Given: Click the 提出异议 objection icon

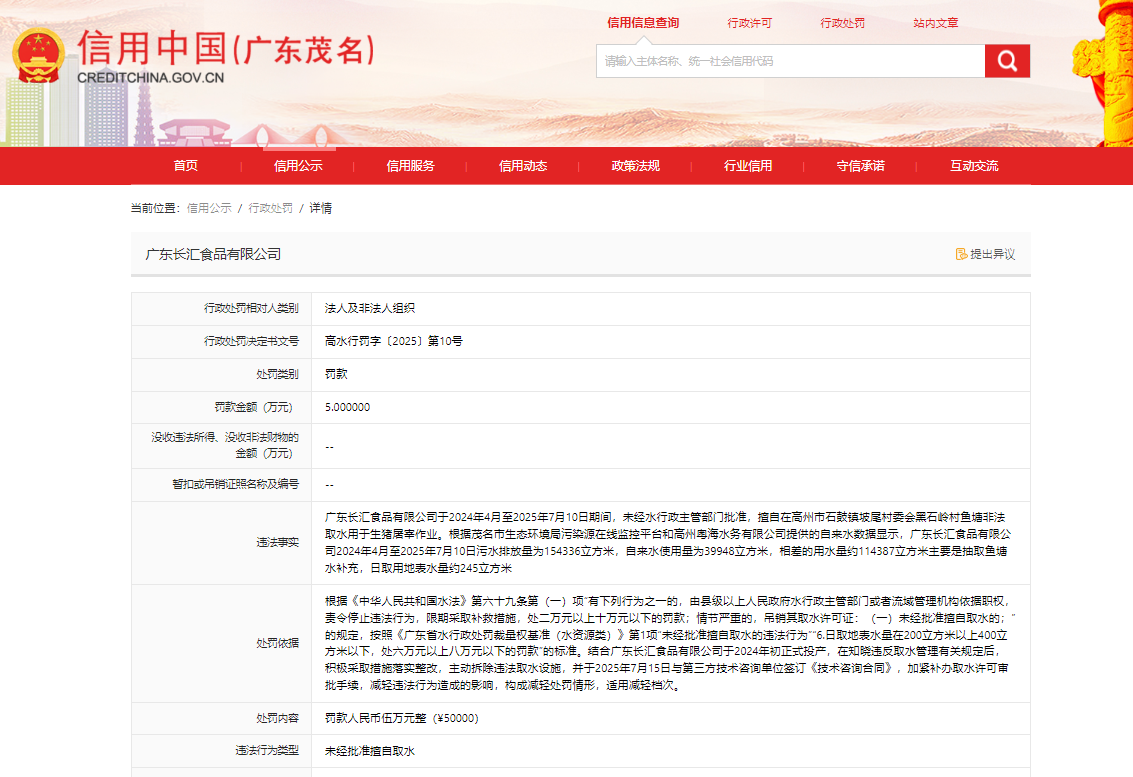Looking at the screenshot, I should click(x=961, y=254).
